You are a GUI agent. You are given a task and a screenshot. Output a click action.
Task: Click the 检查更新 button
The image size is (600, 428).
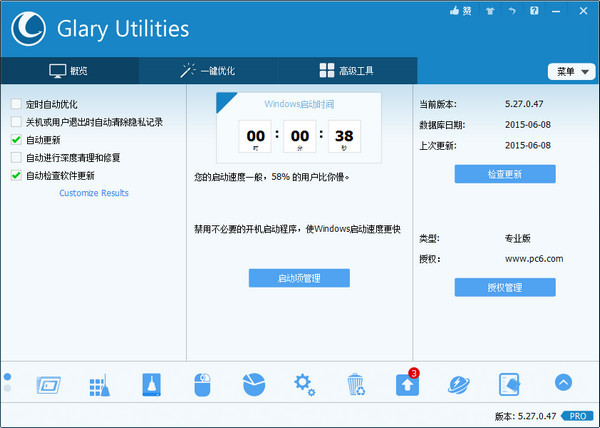coord(505,174)
